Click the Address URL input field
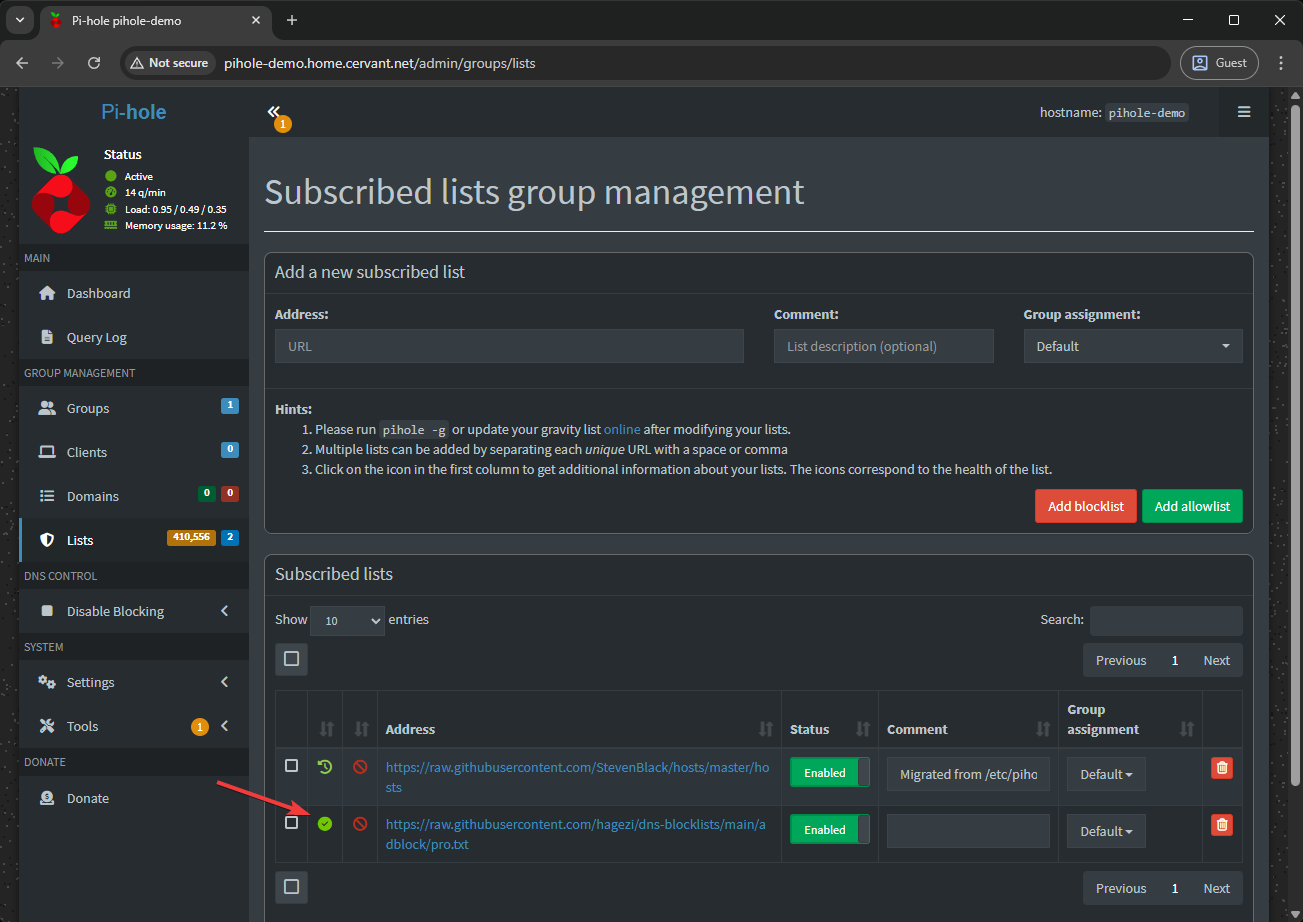The height and width of the screenshot is (922, 1303). pyautogui.click(x=509, y=346)
